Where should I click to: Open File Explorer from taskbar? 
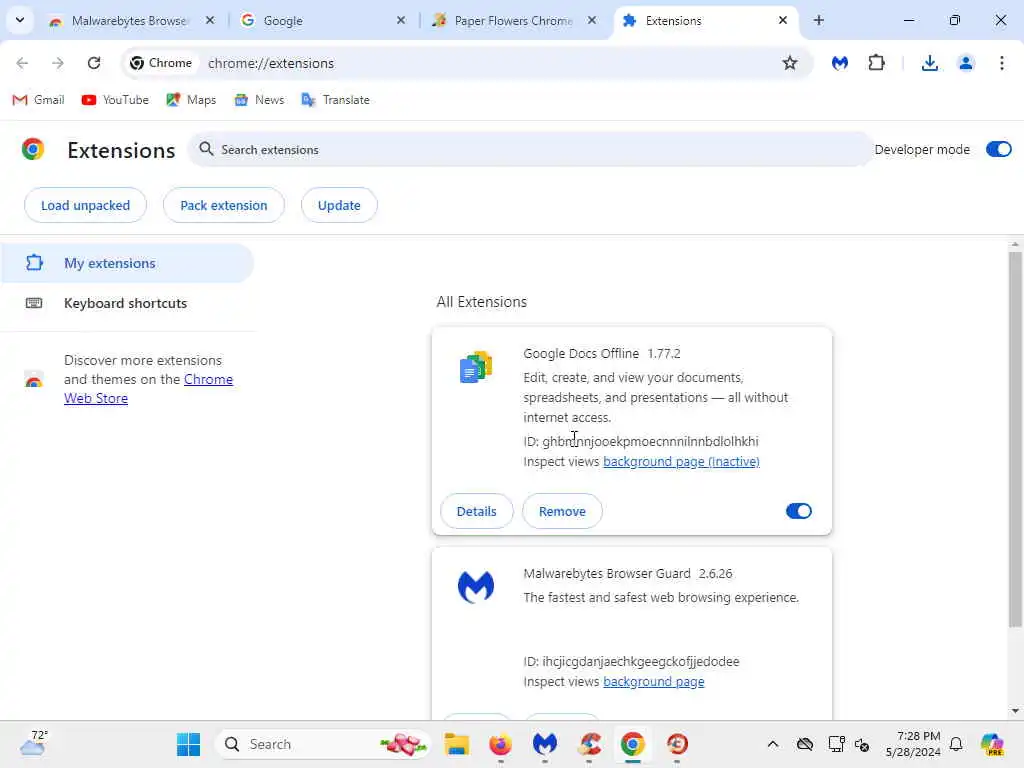(x=456, y=744)
